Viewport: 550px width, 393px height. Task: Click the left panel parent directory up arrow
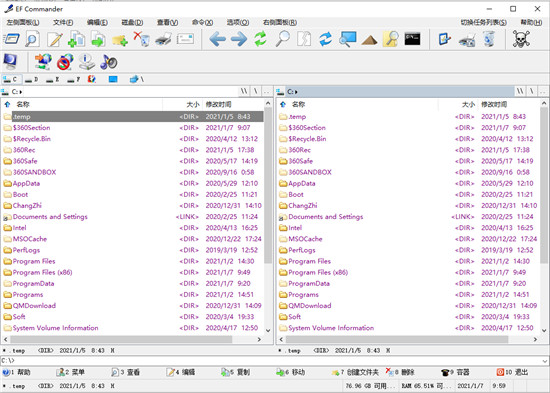pyautogui.click(x=7, y=104)
